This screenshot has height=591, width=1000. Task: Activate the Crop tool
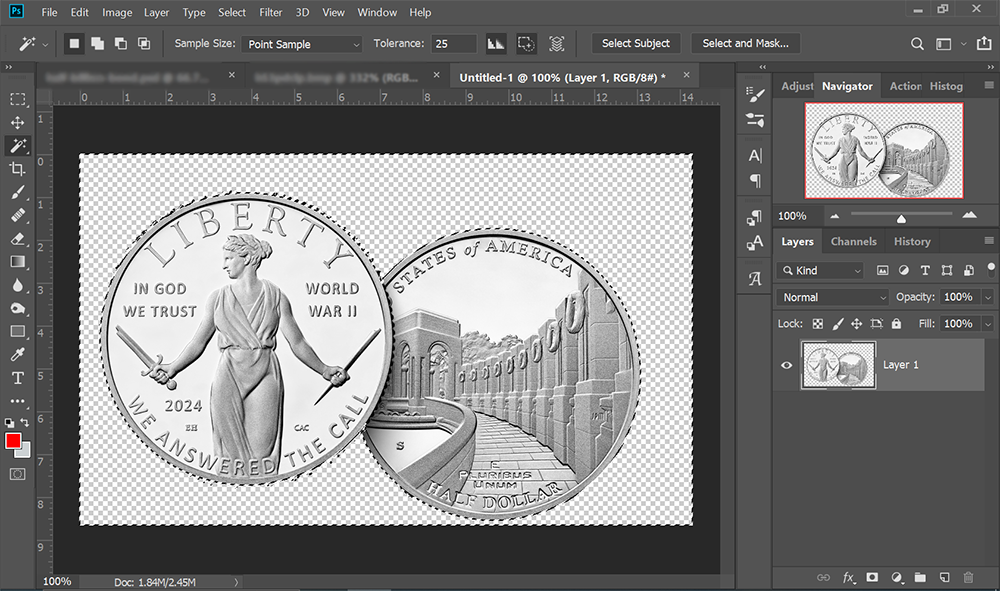[18, 169]
